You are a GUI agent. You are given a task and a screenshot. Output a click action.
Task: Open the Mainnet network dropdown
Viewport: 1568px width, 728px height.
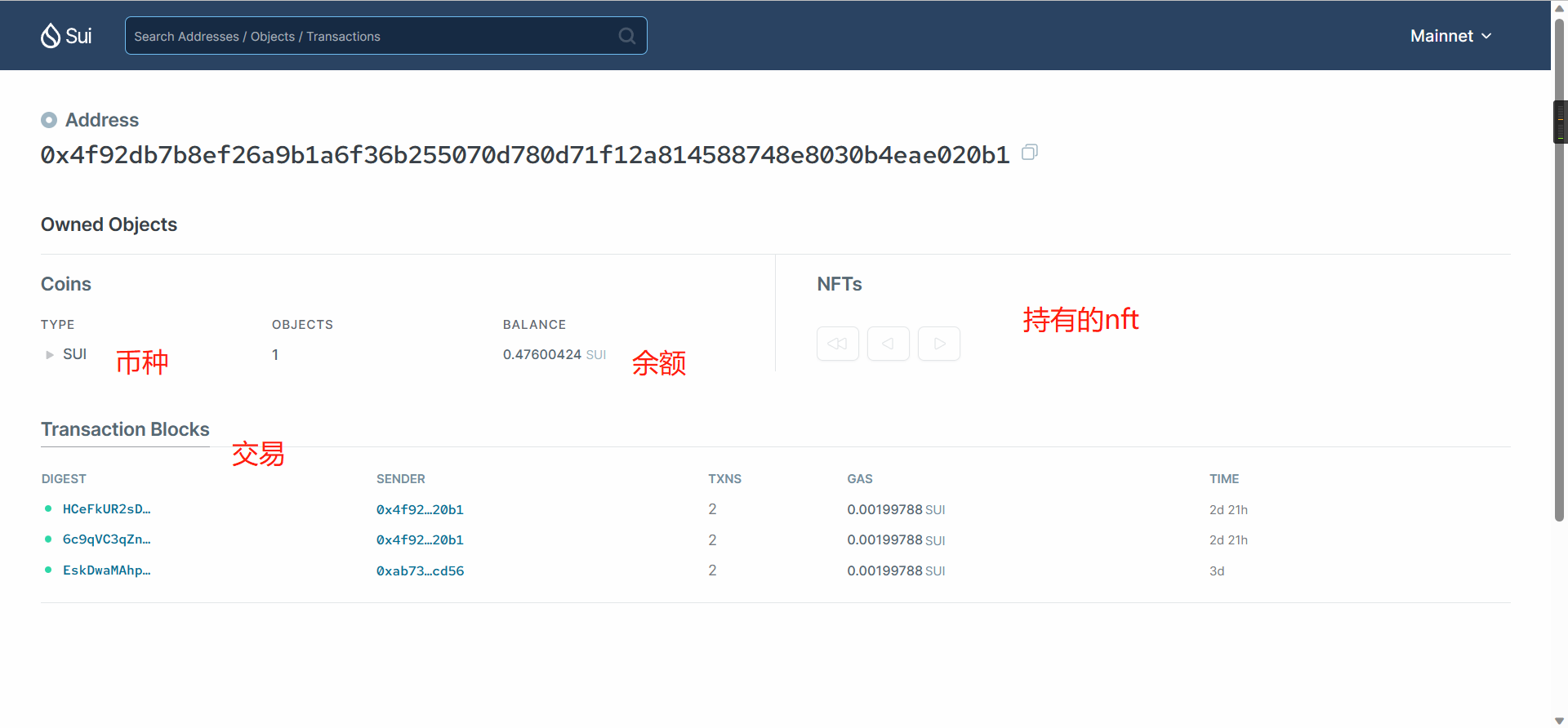[1450, 36]
